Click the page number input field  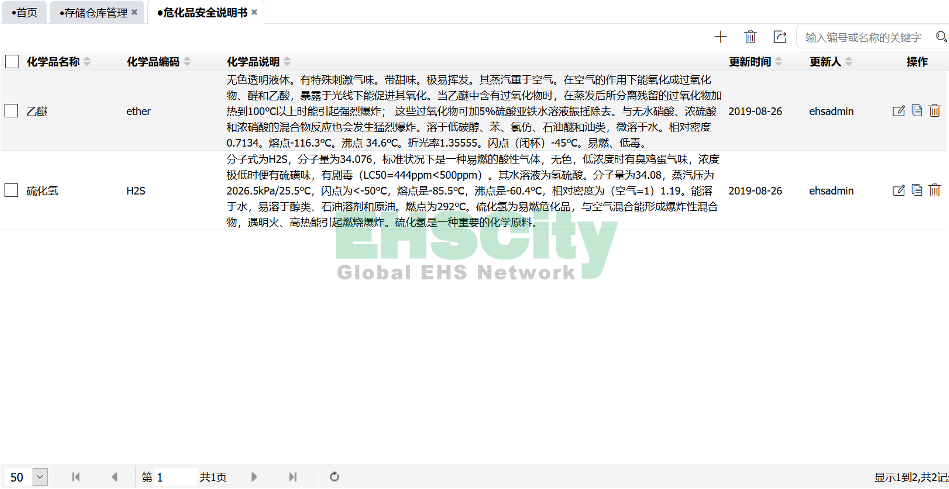click(x=176, y=477)
